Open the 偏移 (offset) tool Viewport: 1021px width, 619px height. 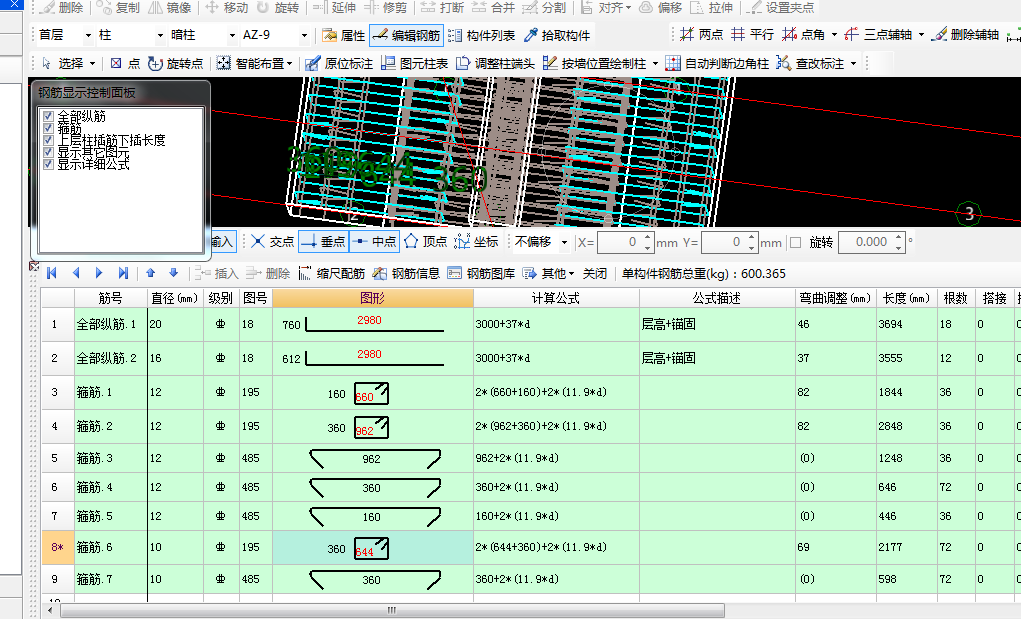(660, 8)
